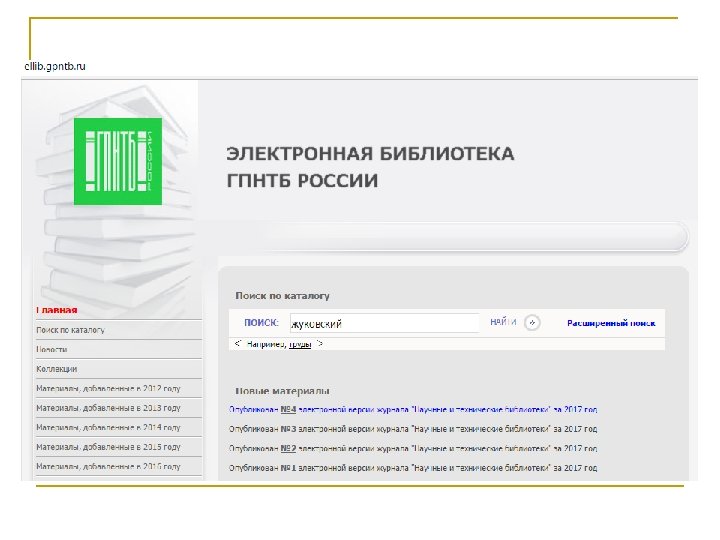Screen dimensions: 720x540
Task: Open Поиск по каталогу in sidebar
Action: [70, 330]
